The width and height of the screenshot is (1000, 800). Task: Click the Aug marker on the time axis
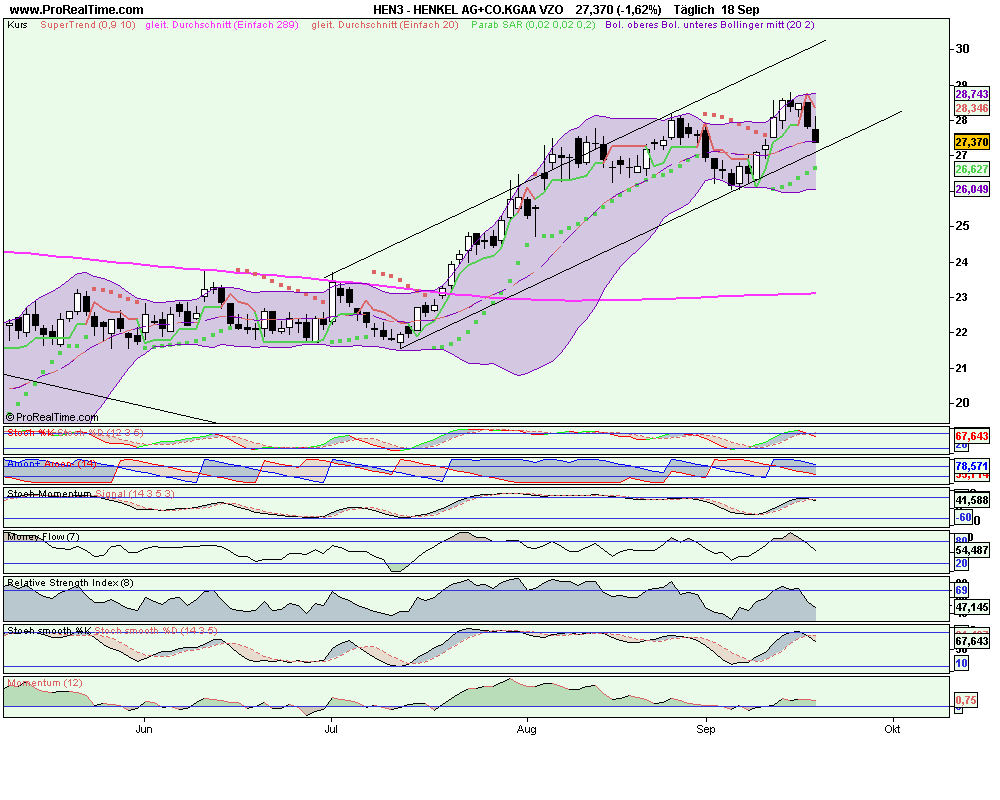tap(527, 729)
